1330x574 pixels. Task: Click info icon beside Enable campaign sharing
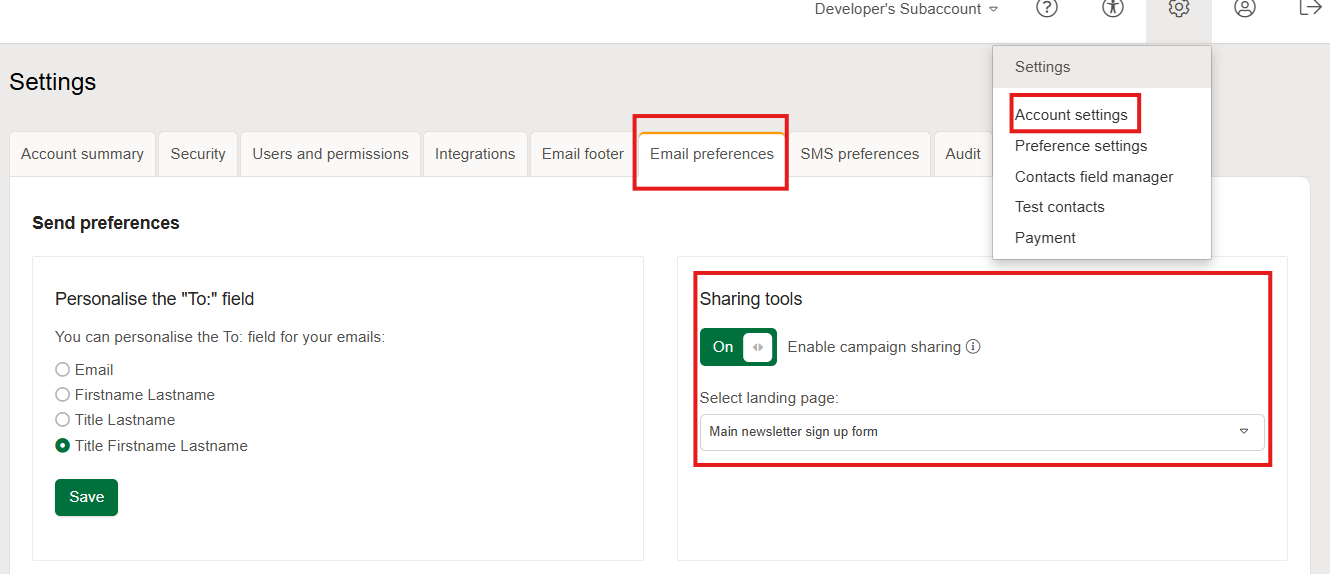pyautogui.click(x=973, y=347)
